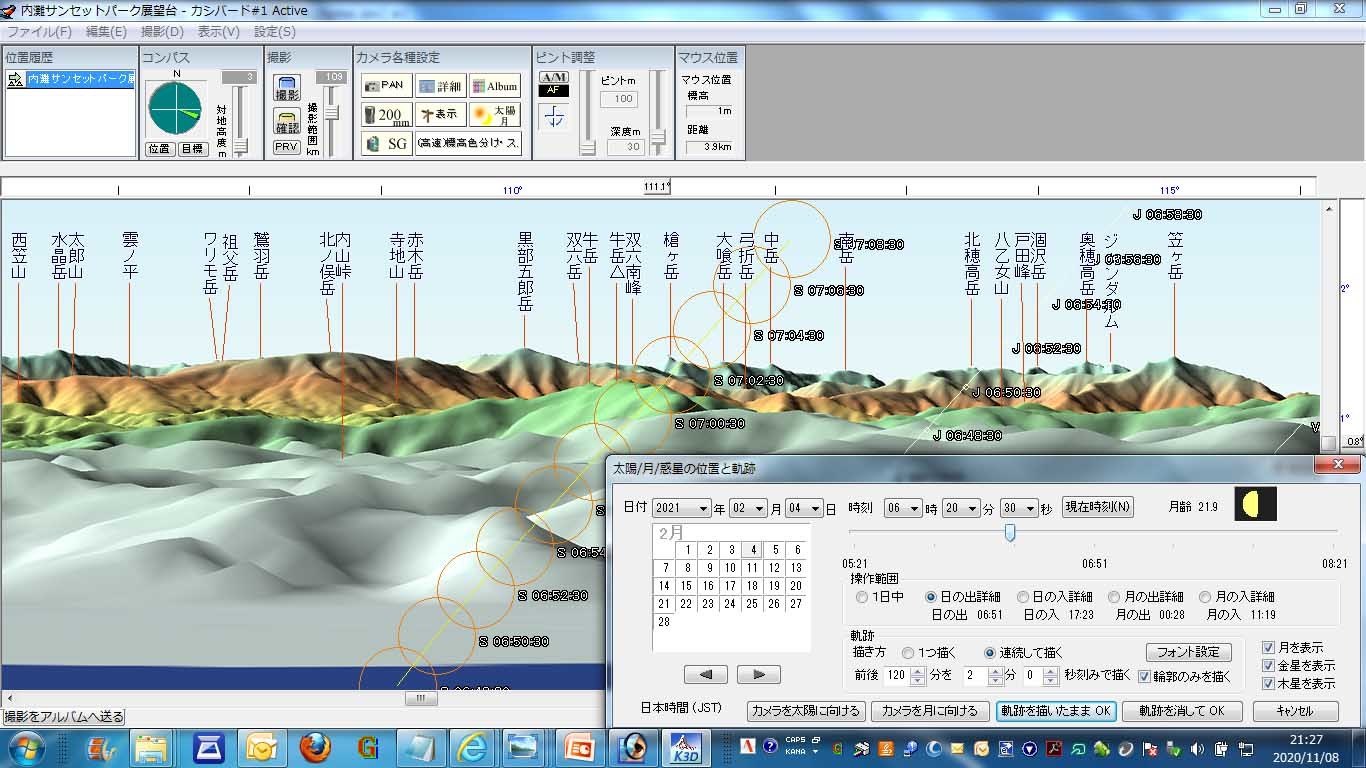Click the PRV preview button
The image size is (1366, 768).
[x=287, y=147]
